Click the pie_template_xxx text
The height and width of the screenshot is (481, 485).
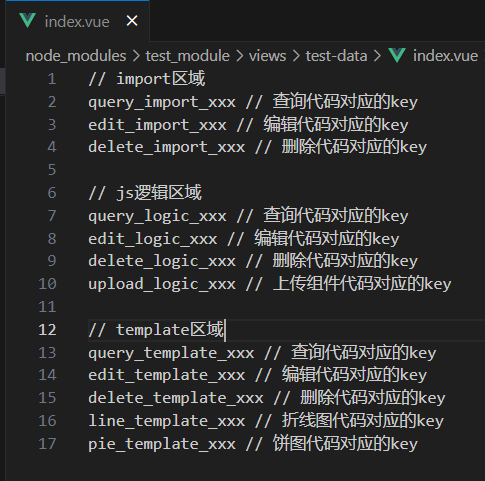point(162,444)
